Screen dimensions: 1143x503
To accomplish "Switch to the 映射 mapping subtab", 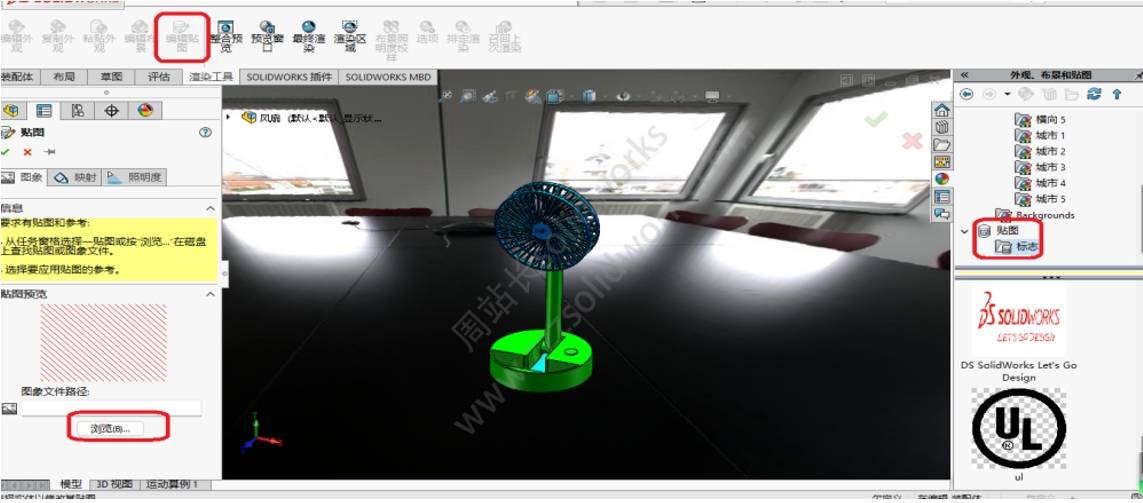I will coord(75,176).
